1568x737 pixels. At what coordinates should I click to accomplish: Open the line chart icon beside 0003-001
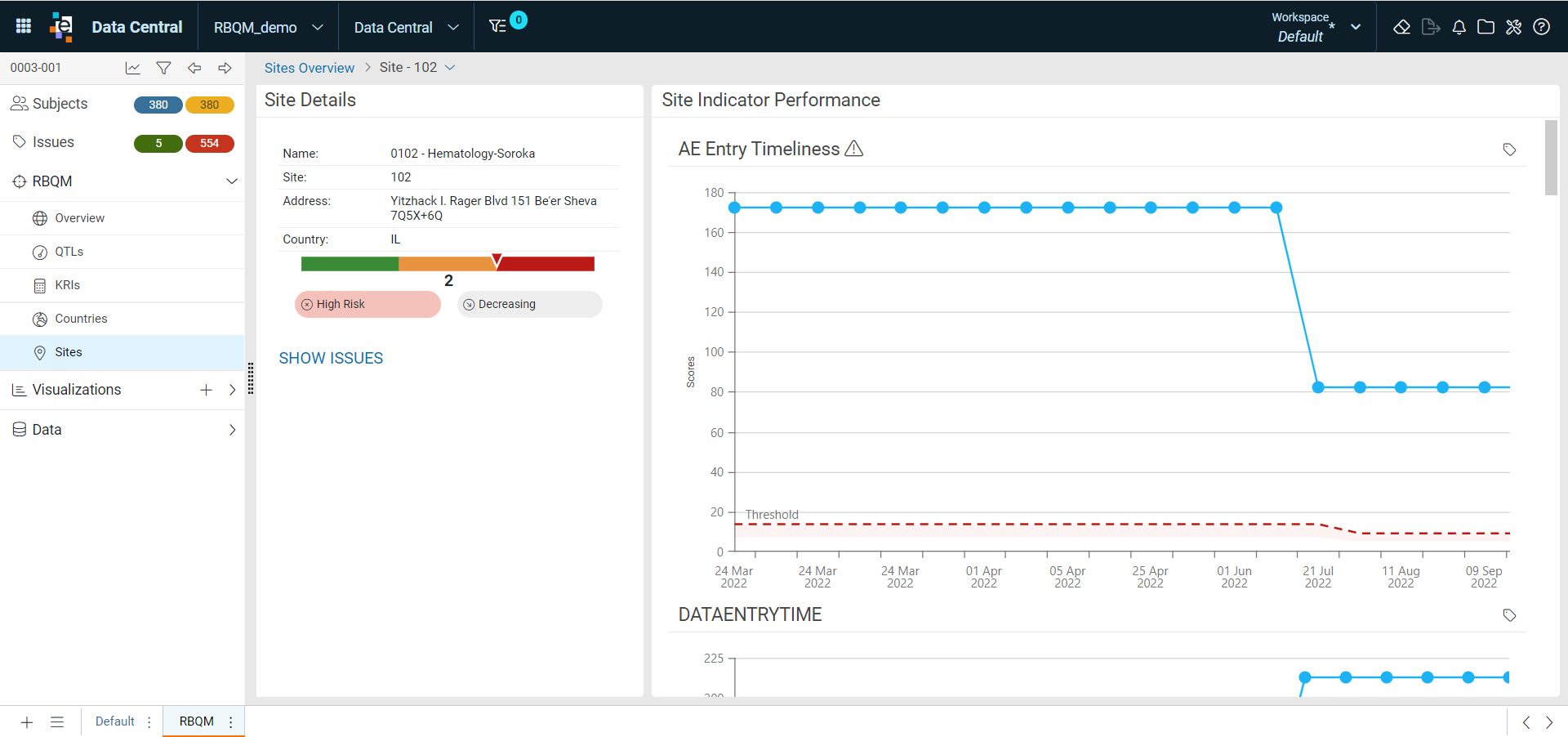pyautogui.click(x=132, y=68)
